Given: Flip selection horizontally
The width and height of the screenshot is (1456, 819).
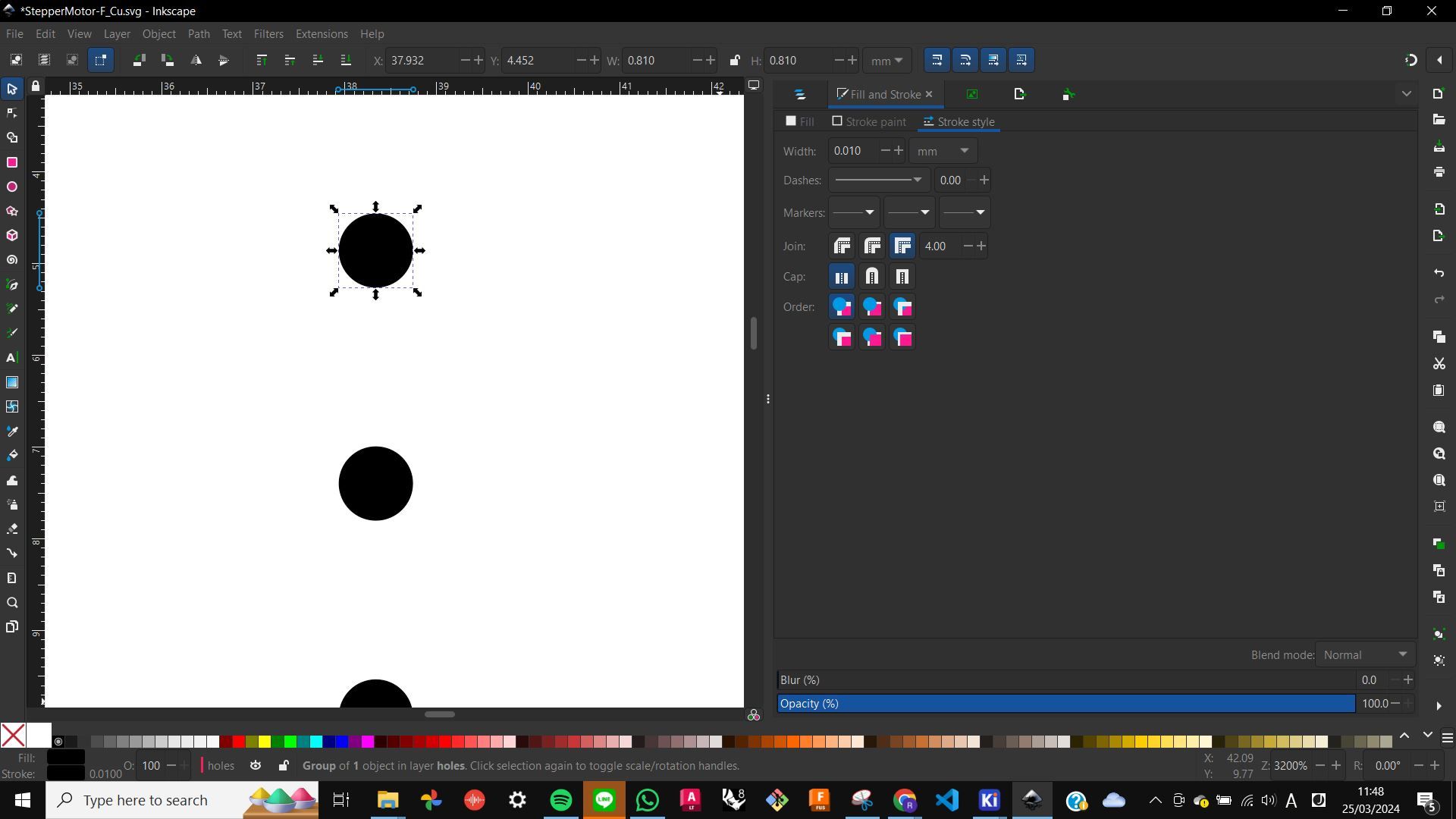Looking at the screenshot, I should [196, 60].
